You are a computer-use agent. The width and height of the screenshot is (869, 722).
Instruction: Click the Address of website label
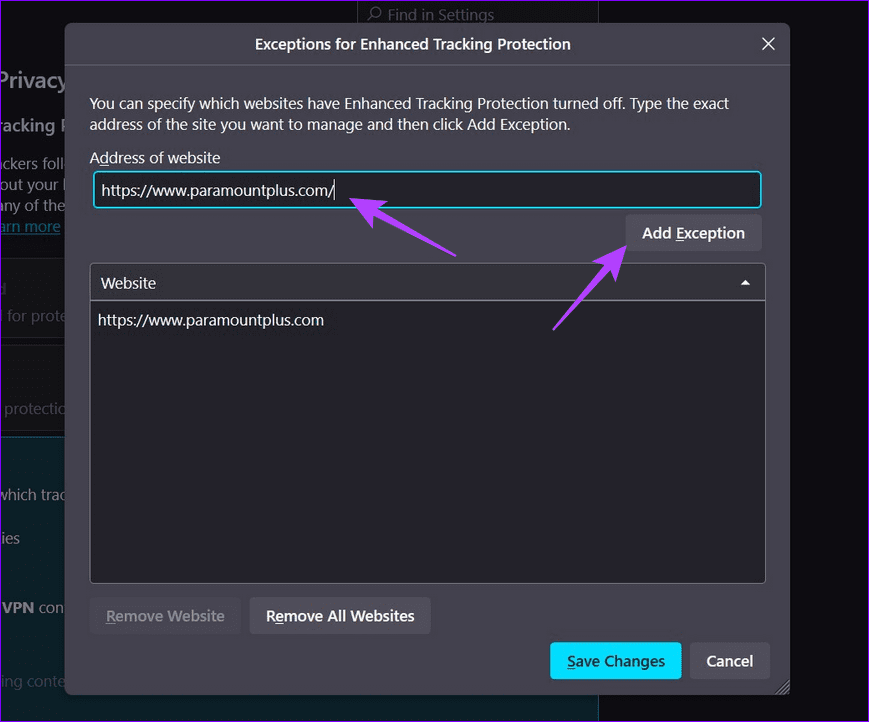click(155, 158)
